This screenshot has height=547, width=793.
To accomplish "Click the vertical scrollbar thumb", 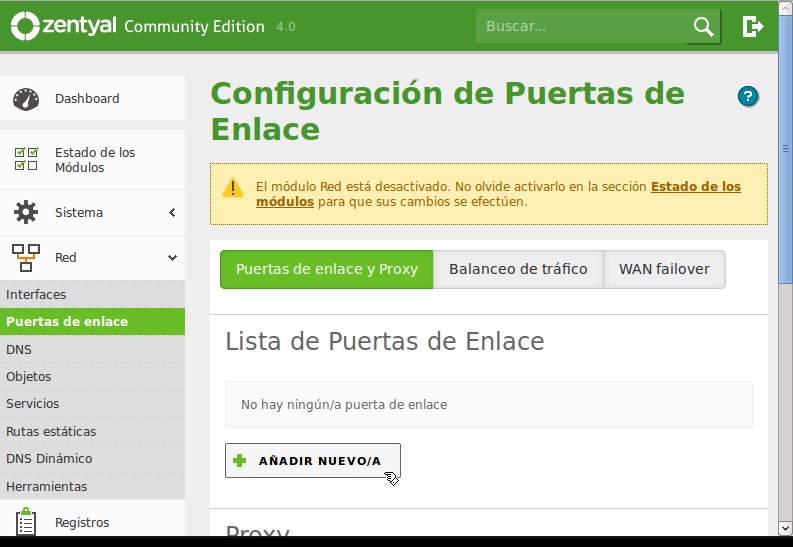I will pyautogui.click(x=785, y=149).
